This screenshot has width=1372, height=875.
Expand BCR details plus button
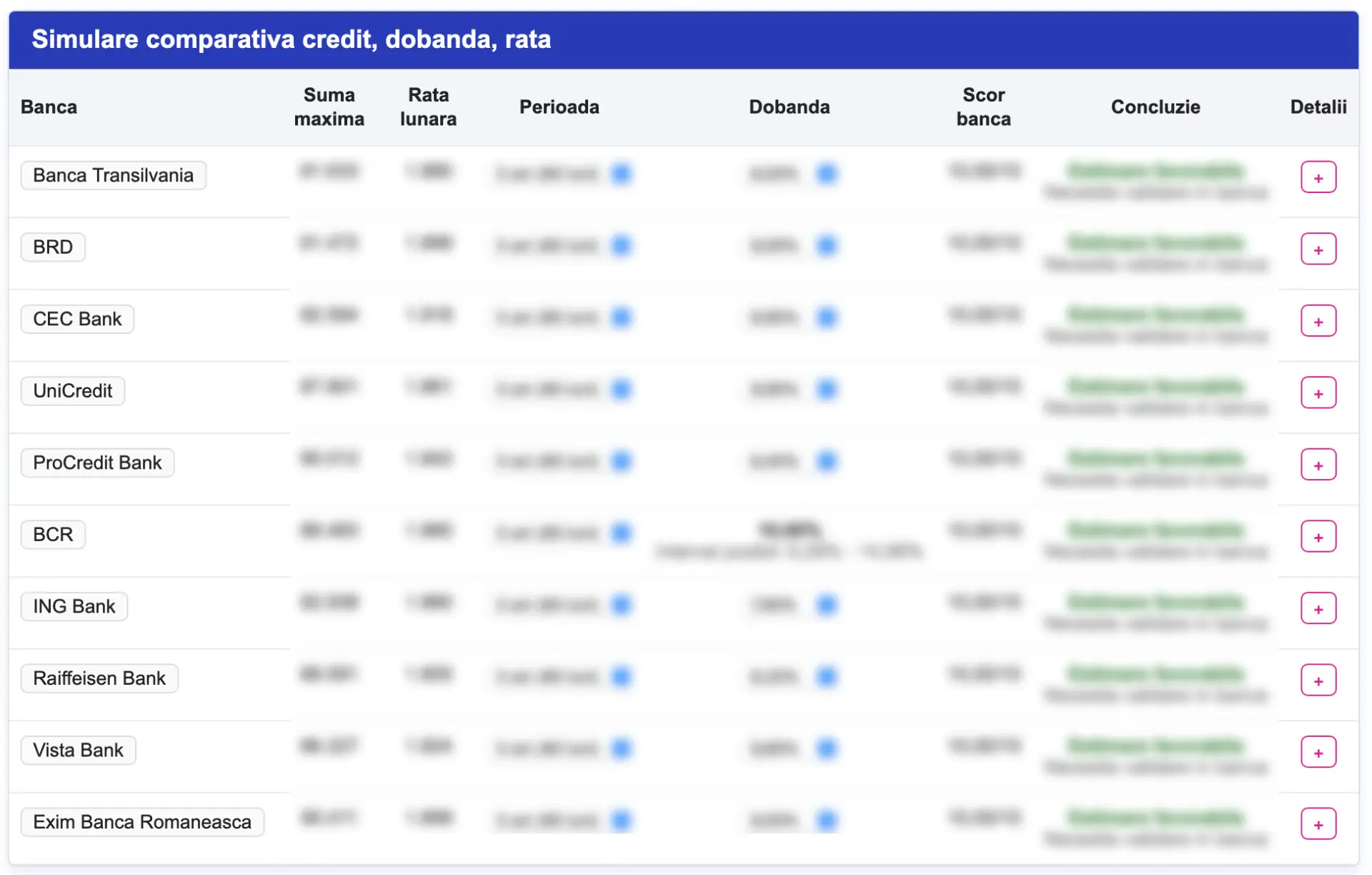click(x=1318, y=537)
